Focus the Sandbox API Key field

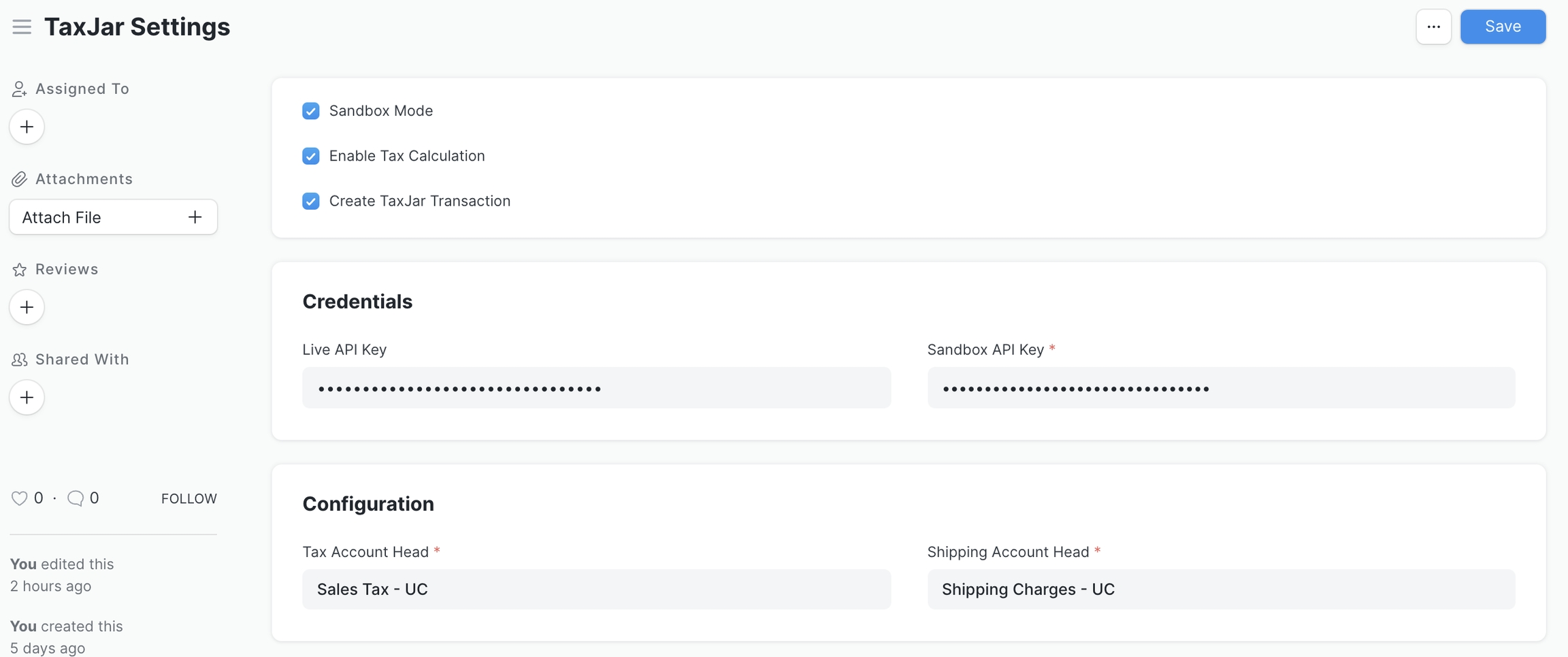coord(1221,388)
